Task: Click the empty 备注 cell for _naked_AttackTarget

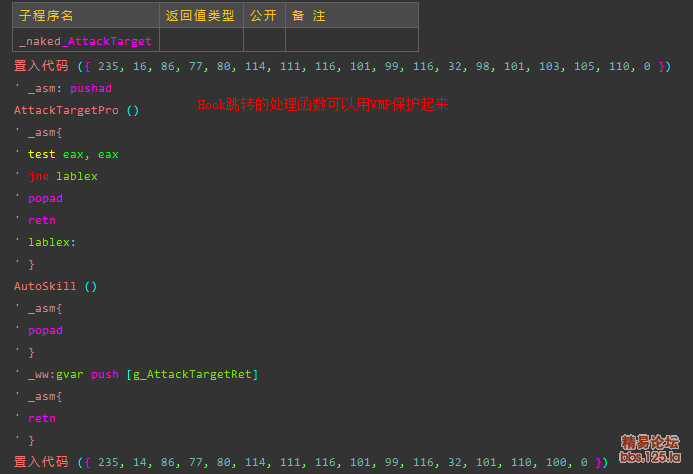Action: point(352,40)
